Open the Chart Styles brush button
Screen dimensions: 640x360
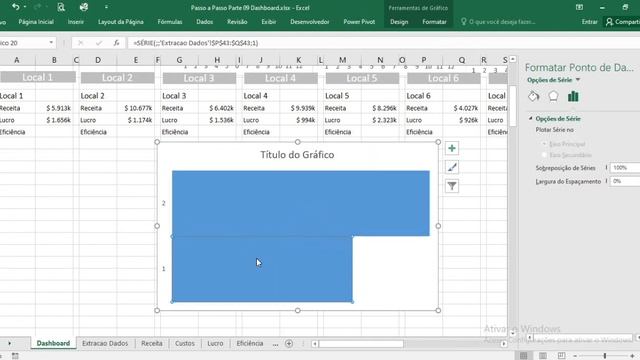[452, 167]
